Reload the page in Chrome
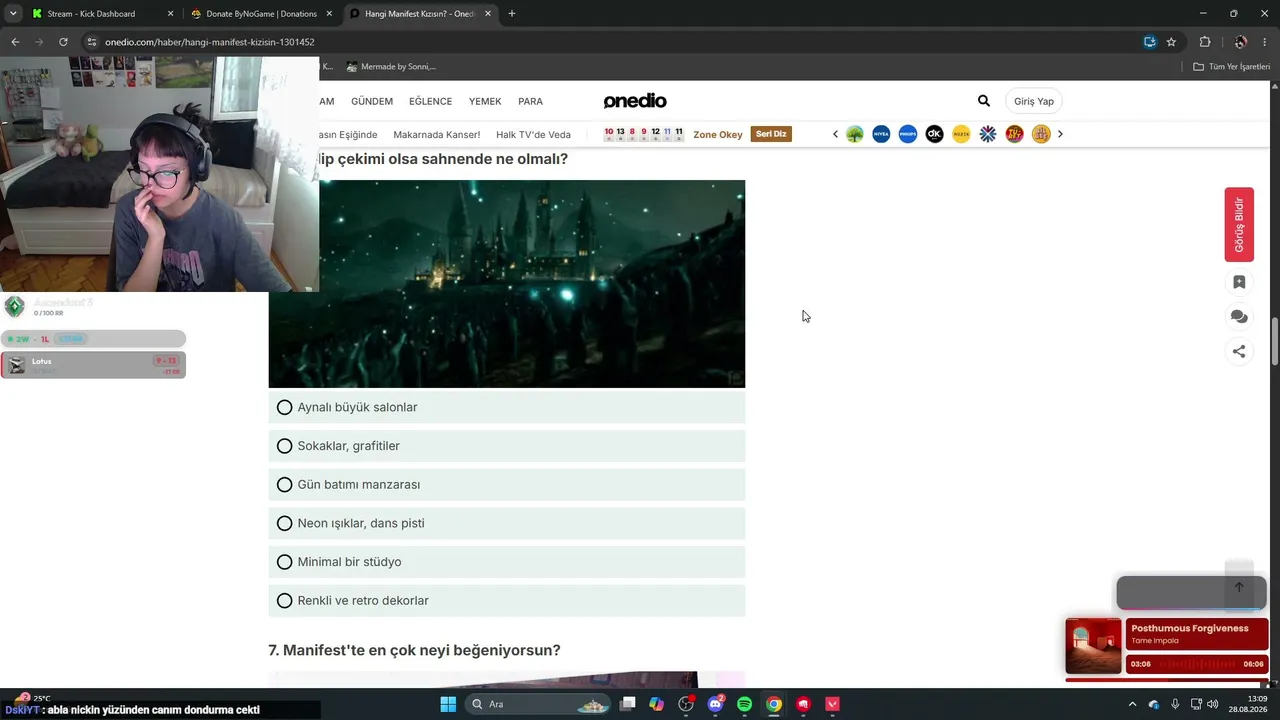Screen dimensions: 1280x720 click(x=63, y=42)
